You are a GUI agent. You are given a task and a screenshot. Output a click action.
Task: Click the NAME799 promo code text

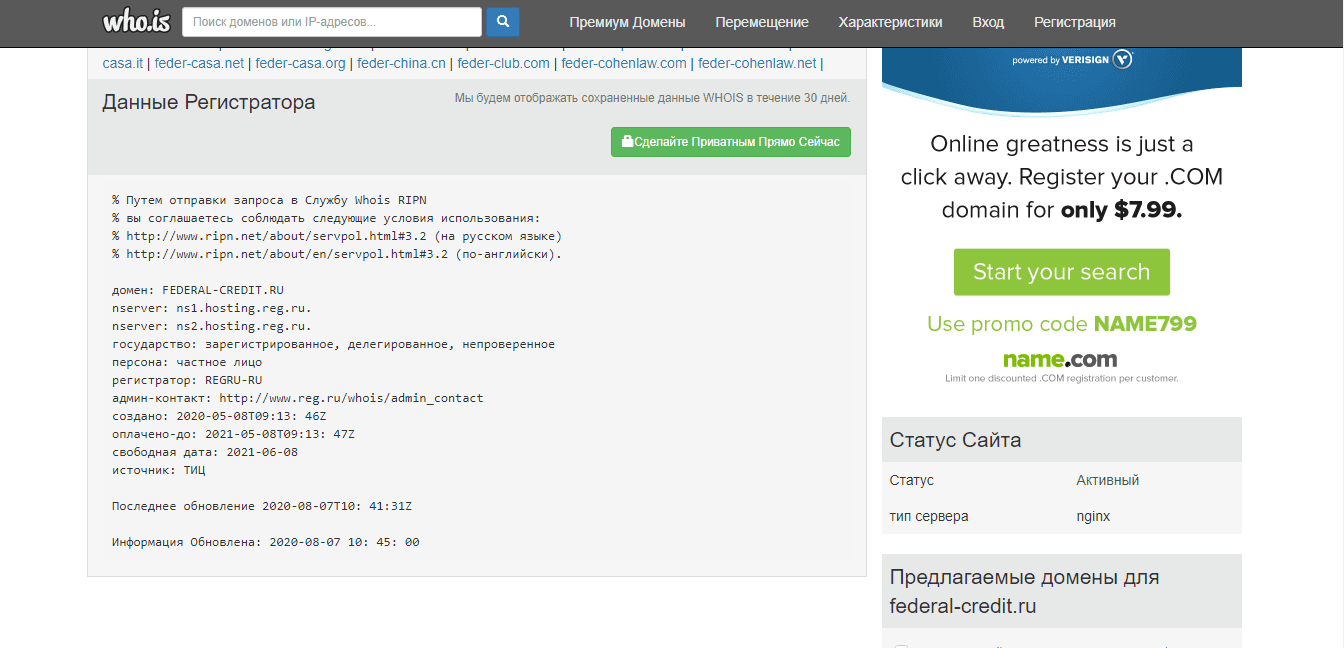coord(1145,324)
